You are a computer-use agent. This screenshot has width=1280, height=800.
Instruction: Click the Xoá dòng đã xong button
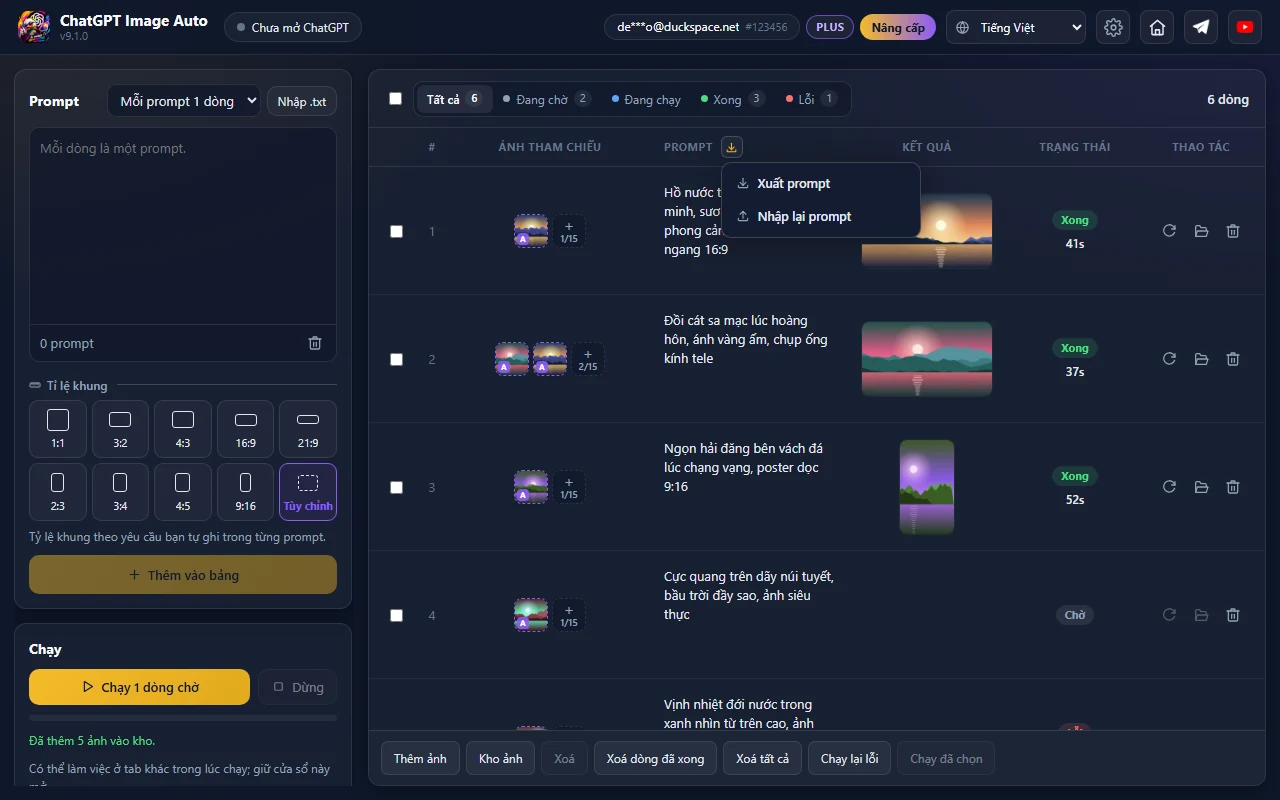(655, 758)
